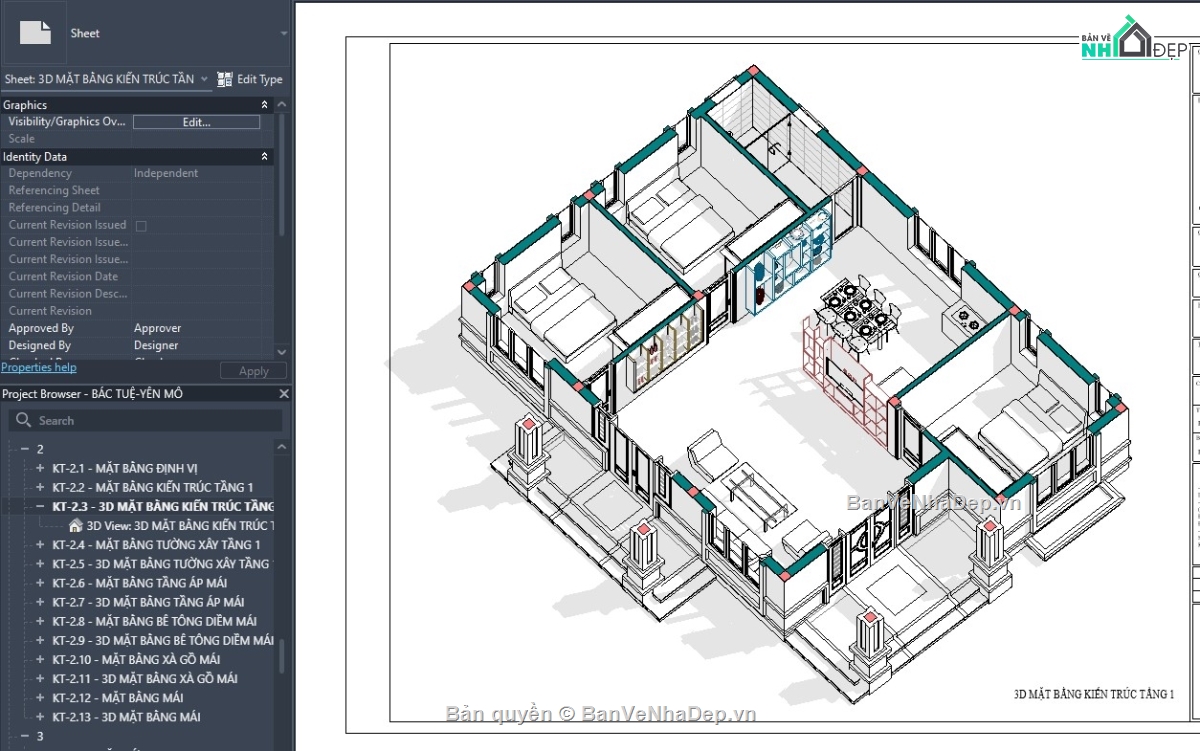1200x751 pixels.
Task: Expand the KT-2.4 sheet node
Action: (40, 545)
